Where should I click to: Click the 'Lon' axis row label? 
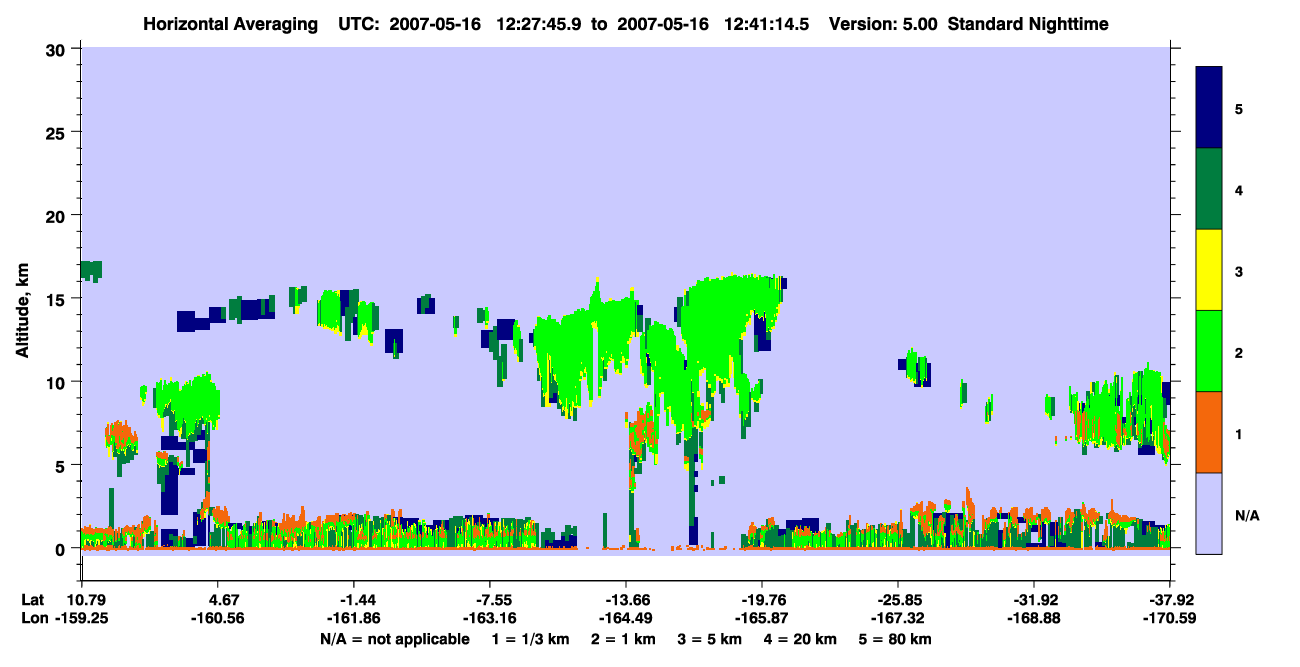coord(34,618)
